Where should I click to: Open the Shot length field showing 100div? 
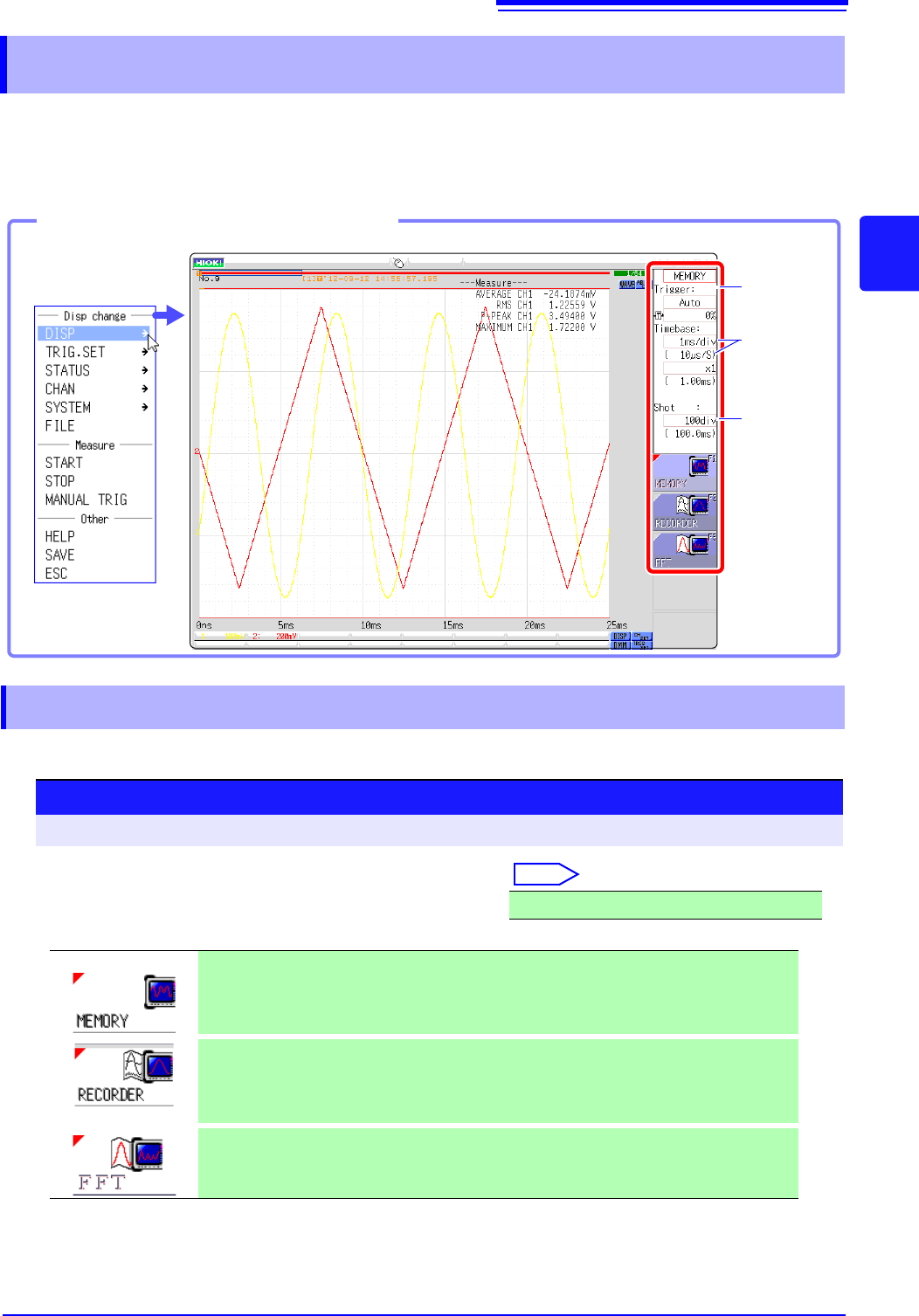pos(690,420)
